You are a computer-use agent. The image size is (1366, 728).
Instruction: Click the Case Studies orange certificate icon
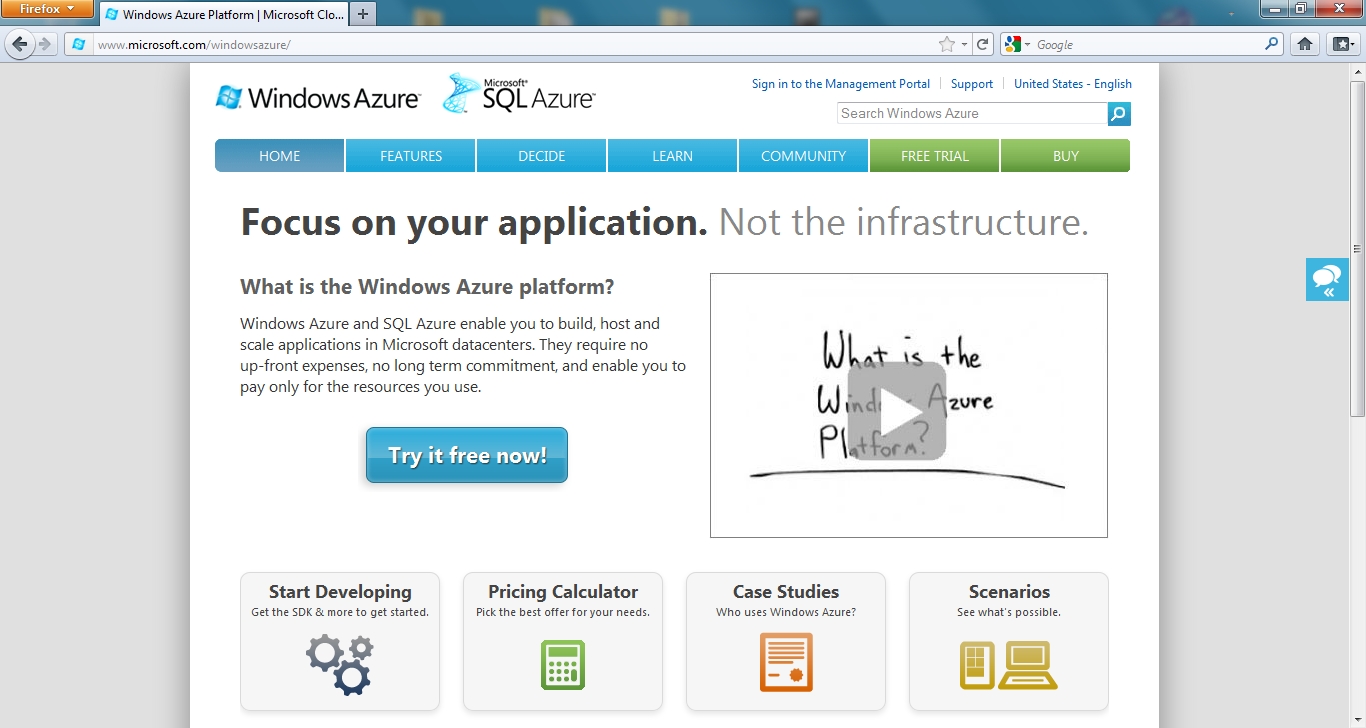(786, 662)
